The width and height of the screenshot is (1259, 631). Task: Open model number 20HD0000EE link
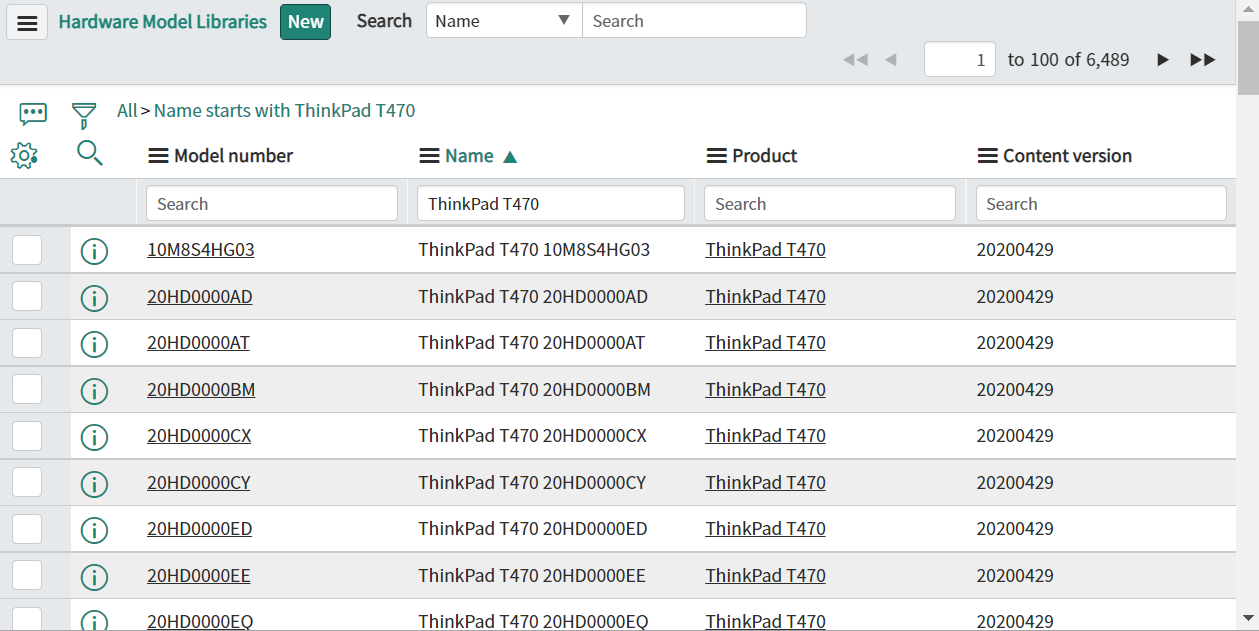click(x=199, y=576)
